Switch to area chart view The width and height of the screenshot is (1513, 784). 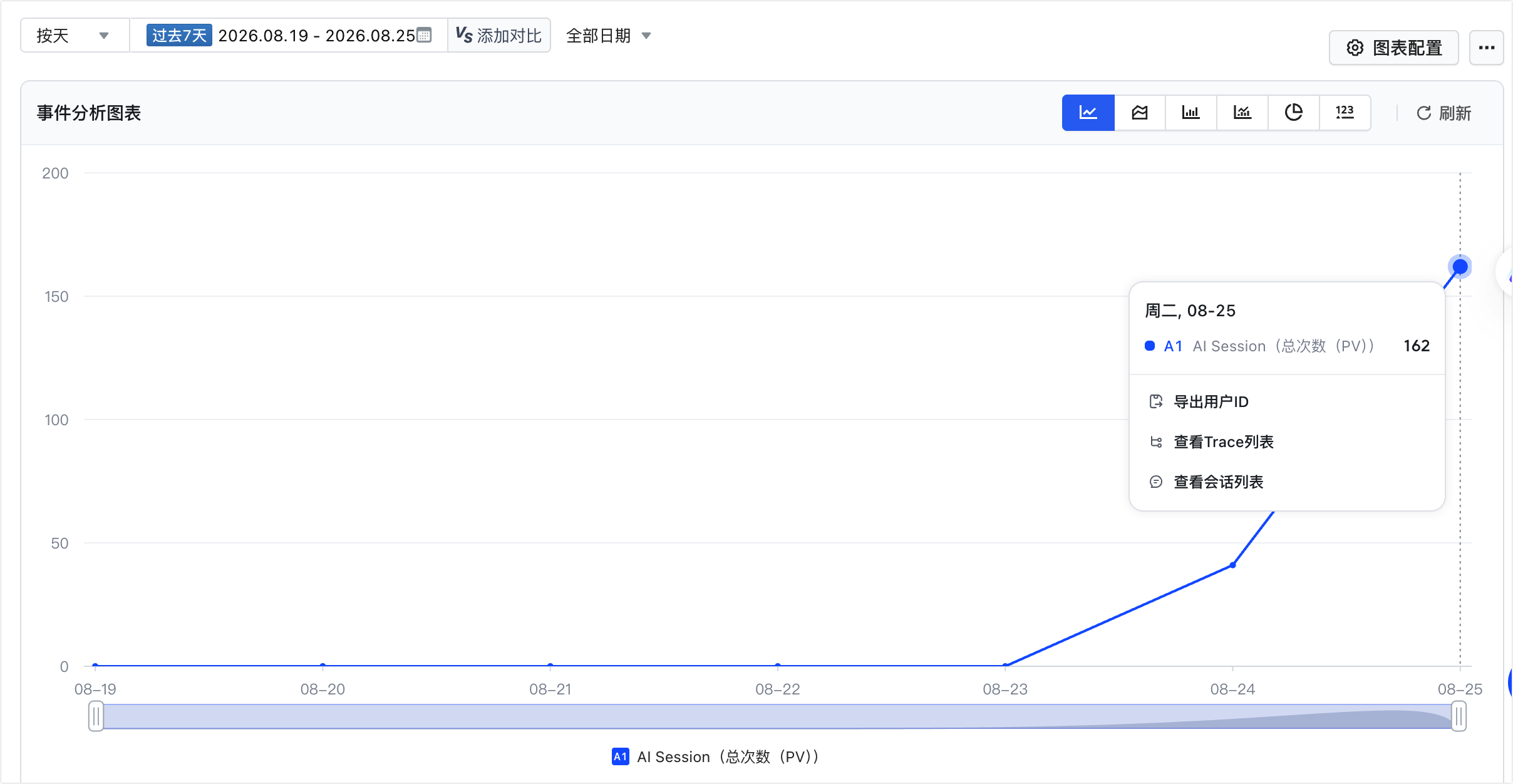tap(1140, 113)
